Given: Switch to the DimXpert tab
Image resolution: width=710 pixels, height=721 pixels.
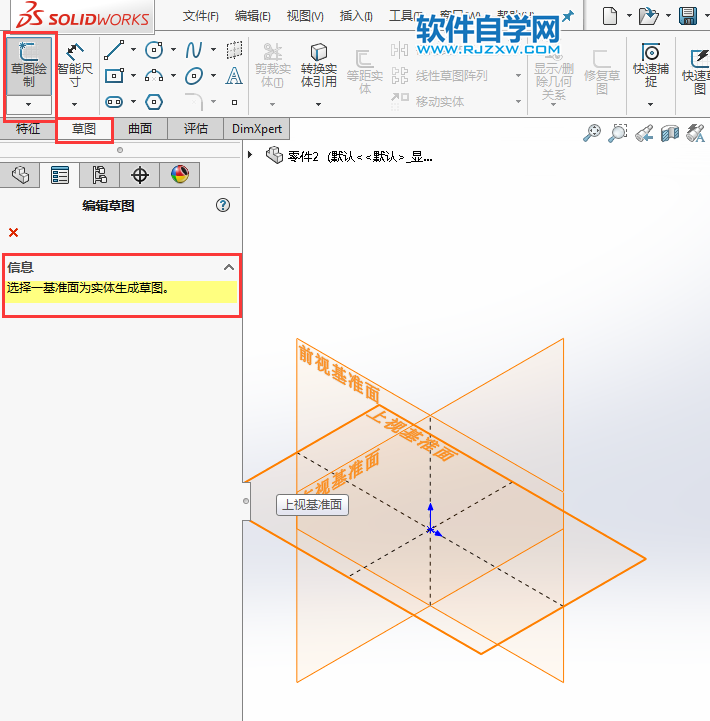Looking at the screenshot, I should [x=257, y=128].
